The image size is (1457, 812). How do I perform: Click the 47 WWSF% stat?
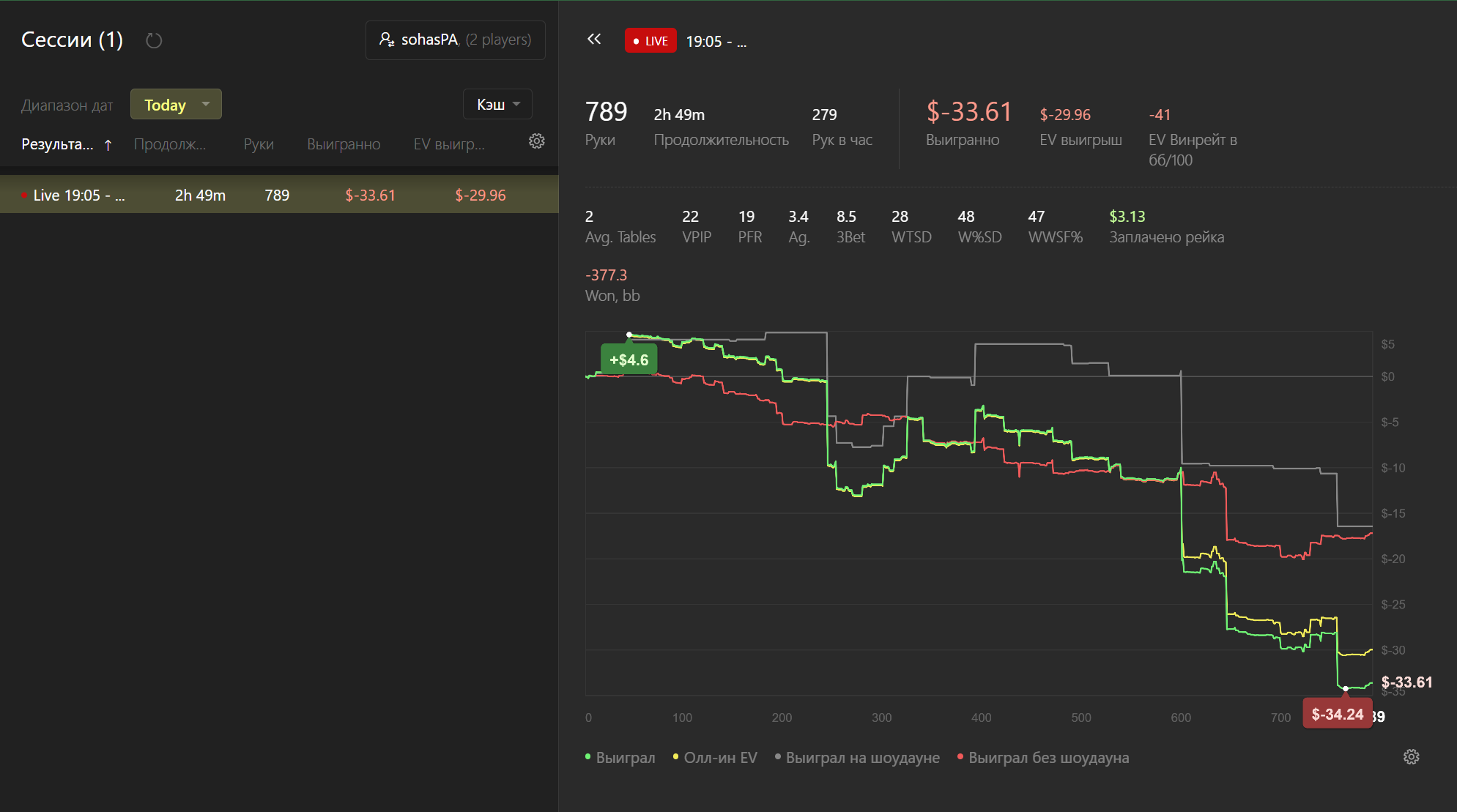1055,226
